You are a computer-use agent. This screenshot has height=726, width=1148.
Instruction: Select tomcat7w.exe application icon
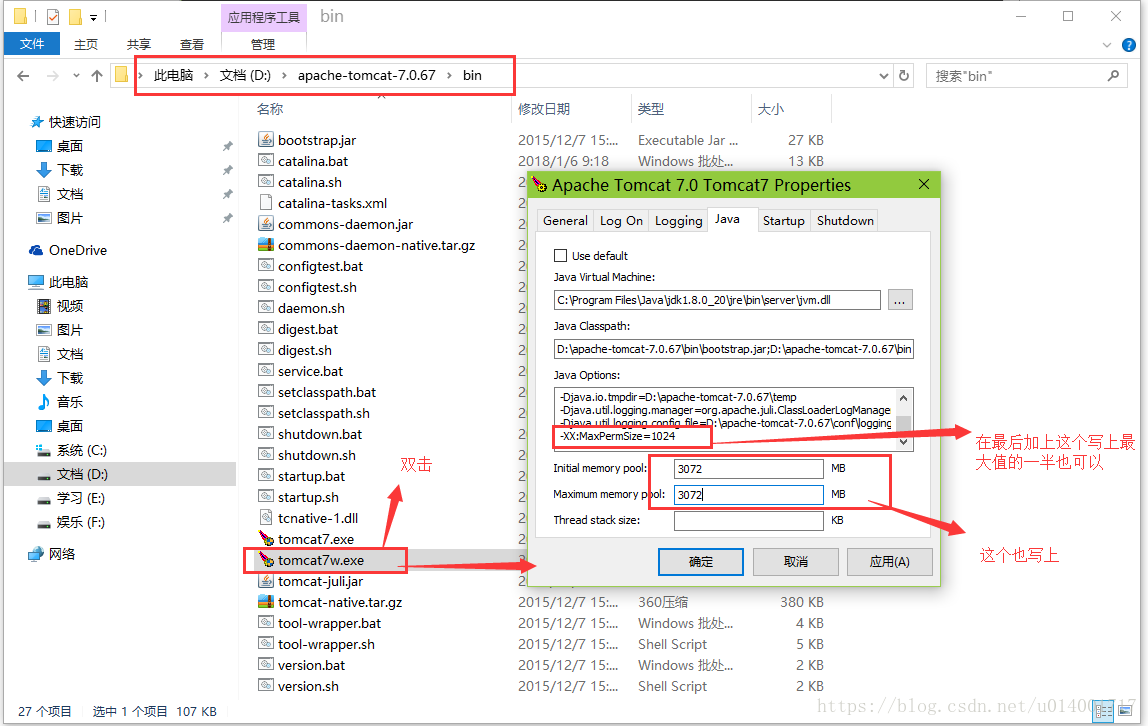pos(266,560)
